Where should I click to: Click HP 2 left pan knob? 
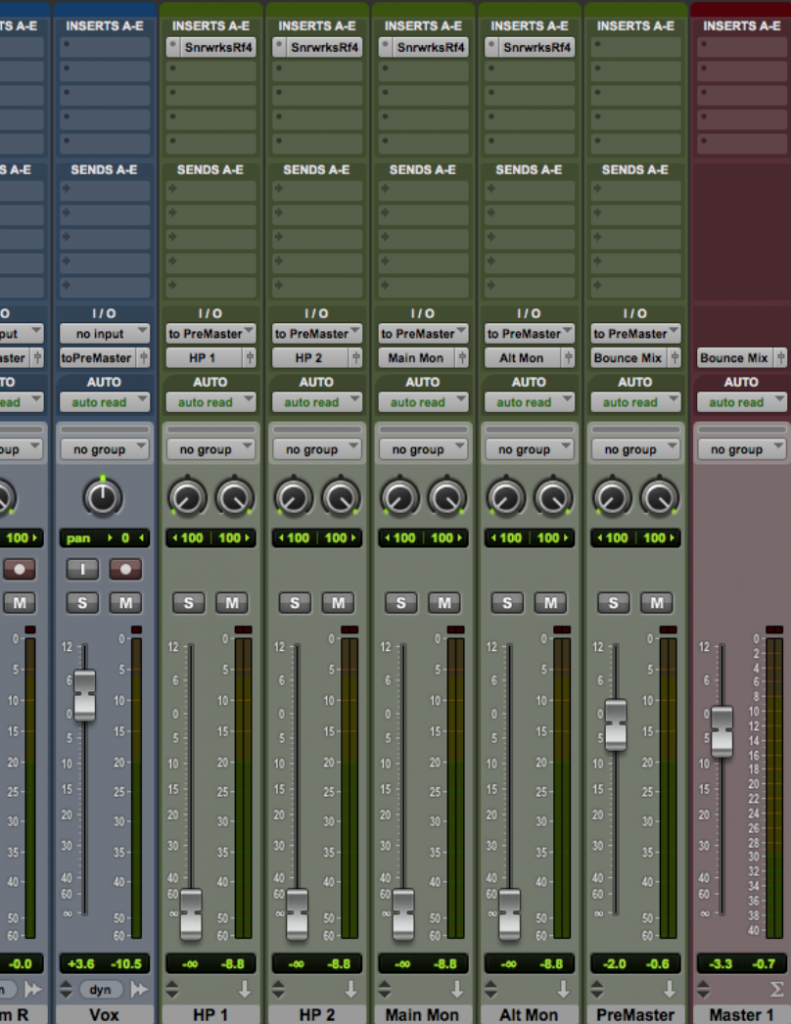[294, 497]
